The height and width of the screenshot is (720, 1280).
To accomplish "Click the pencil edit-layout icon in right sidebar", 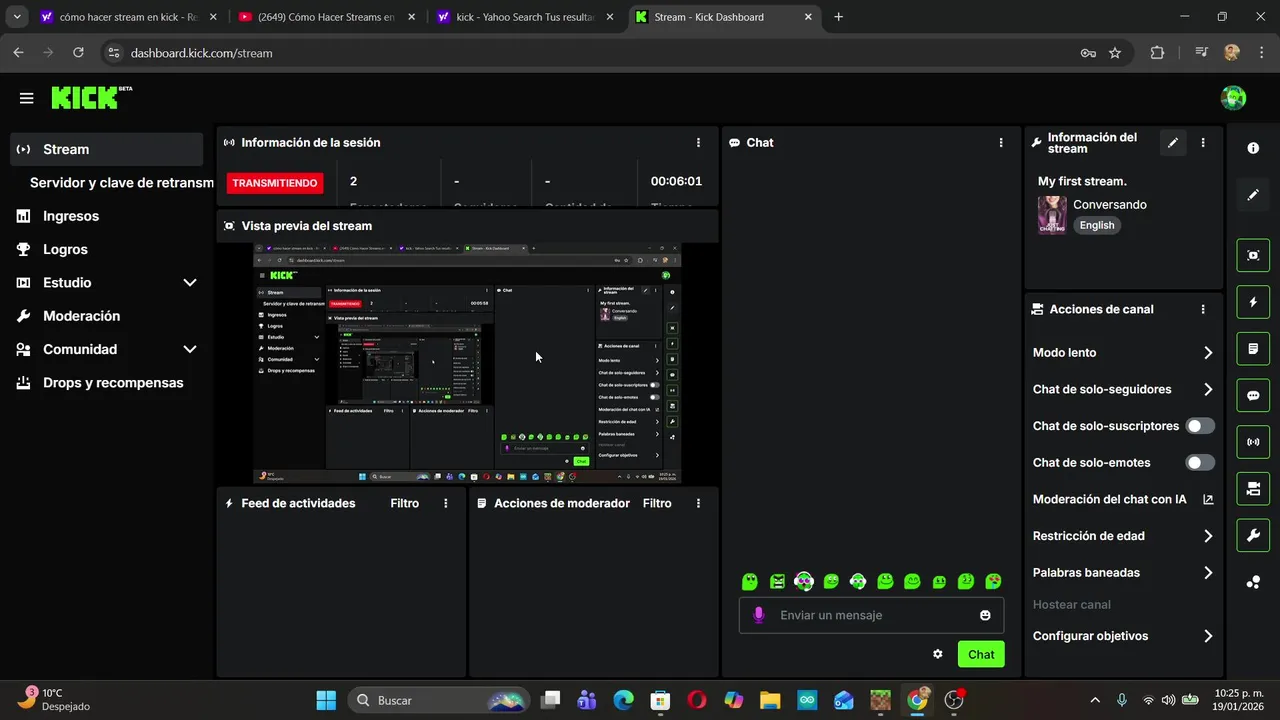I will coord(1253,195).
